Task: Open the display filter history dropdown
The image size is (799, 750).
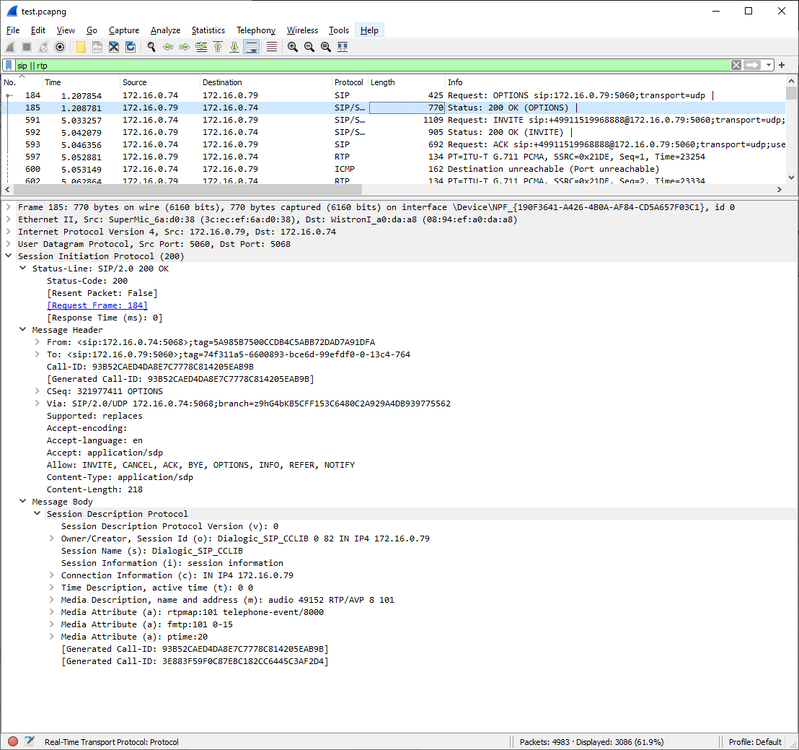Action: (768, 65)
